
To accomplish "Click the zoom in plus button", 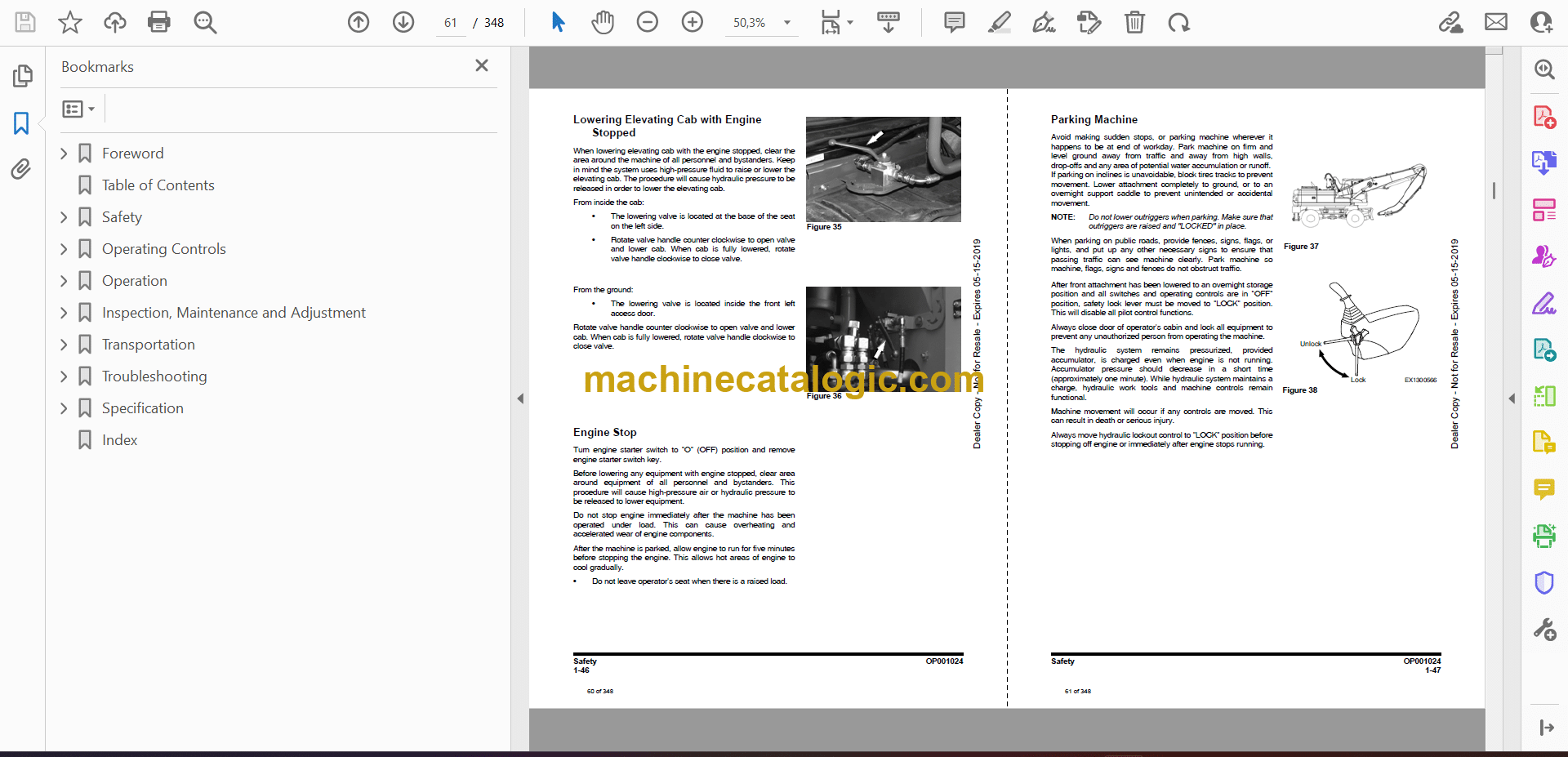I will tap(693, 22).
